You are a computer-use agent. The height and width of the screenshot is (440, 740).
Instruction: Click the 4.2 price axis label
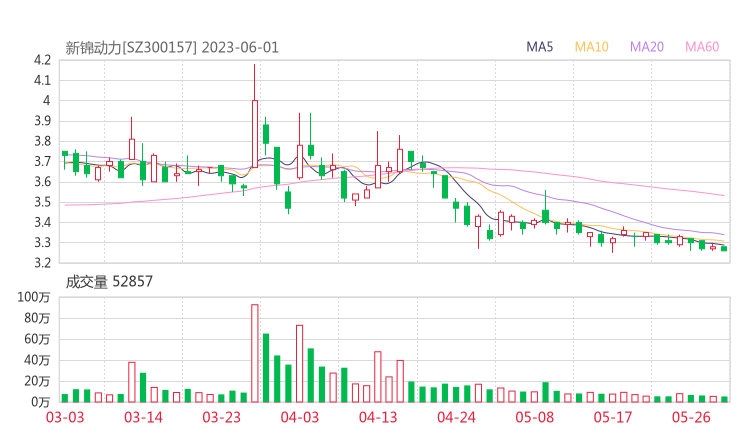[x=42, y=60]
